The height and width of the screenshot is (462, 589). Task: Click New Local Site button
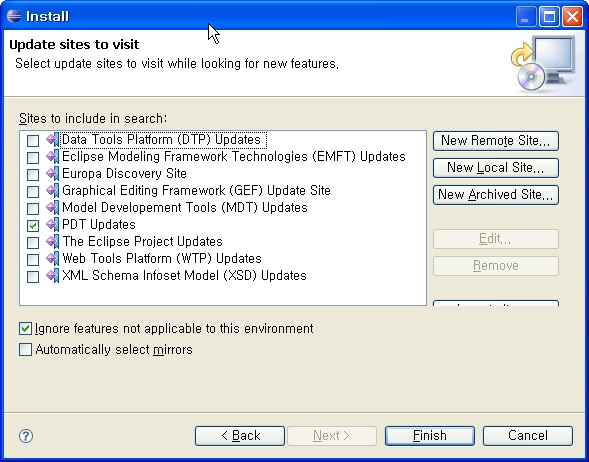(496, 168)
